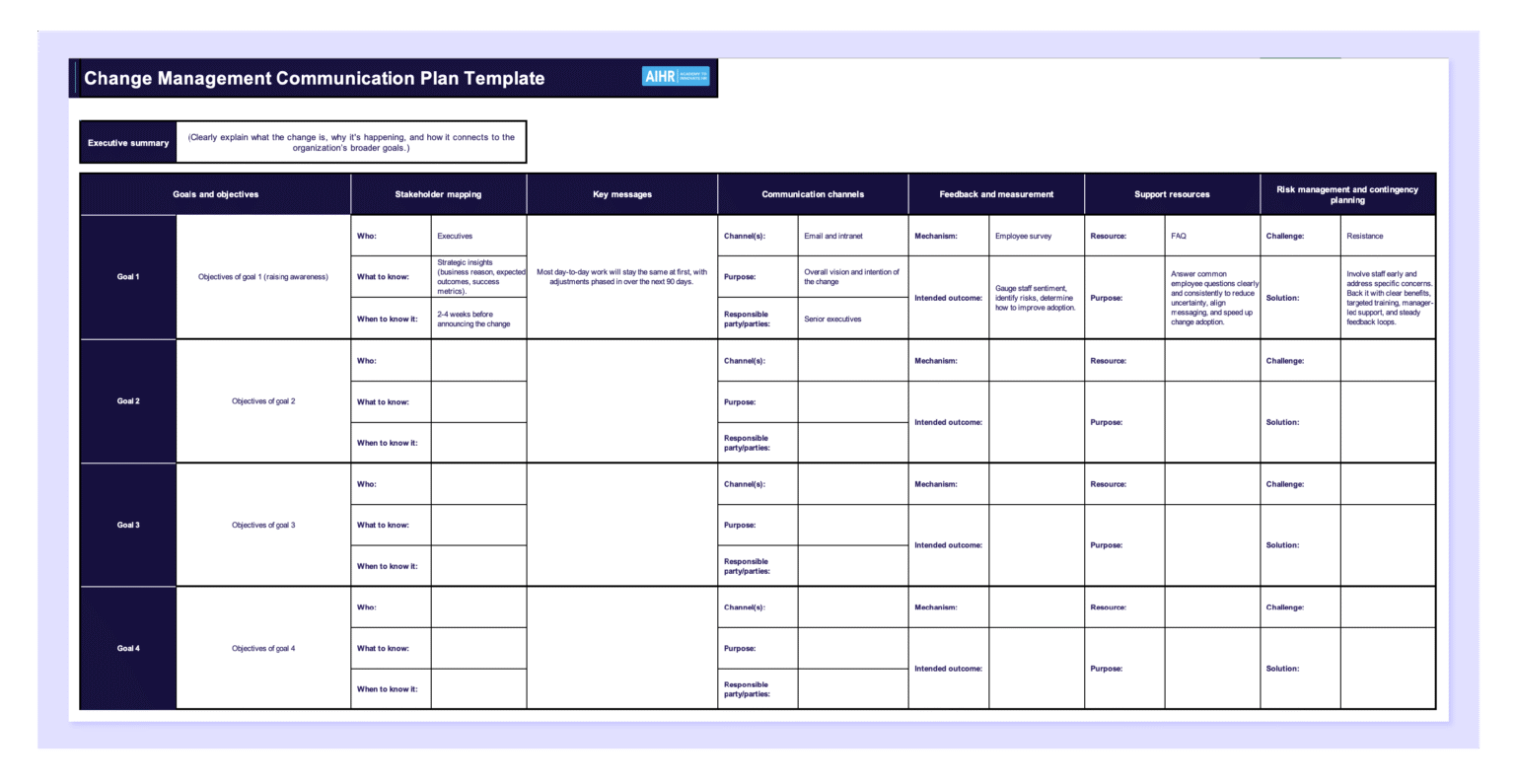1515x784 pixels.
Task: Click the "Executives" stakeholder cell
Action: click(x=478, y=236)
